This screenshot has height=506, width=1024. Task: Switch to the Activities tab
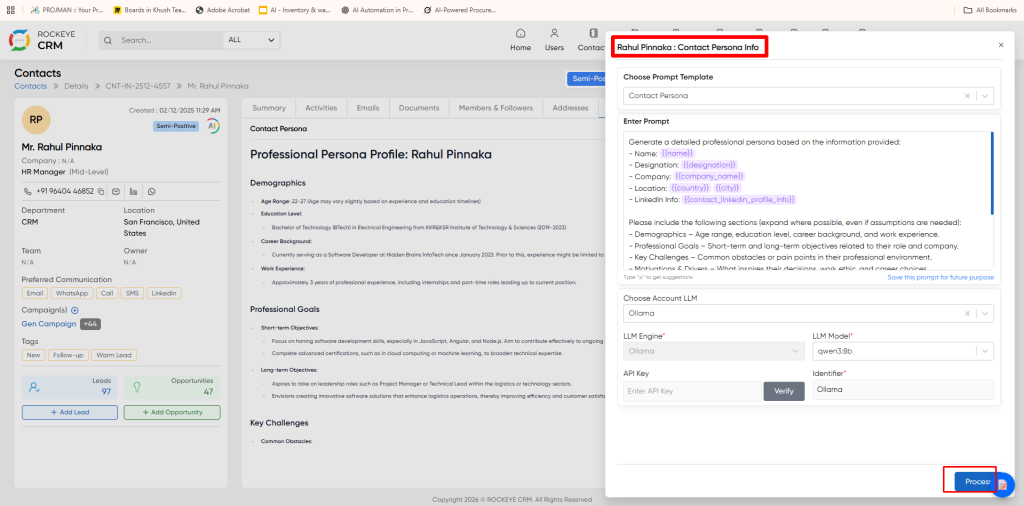coord(321,108)
